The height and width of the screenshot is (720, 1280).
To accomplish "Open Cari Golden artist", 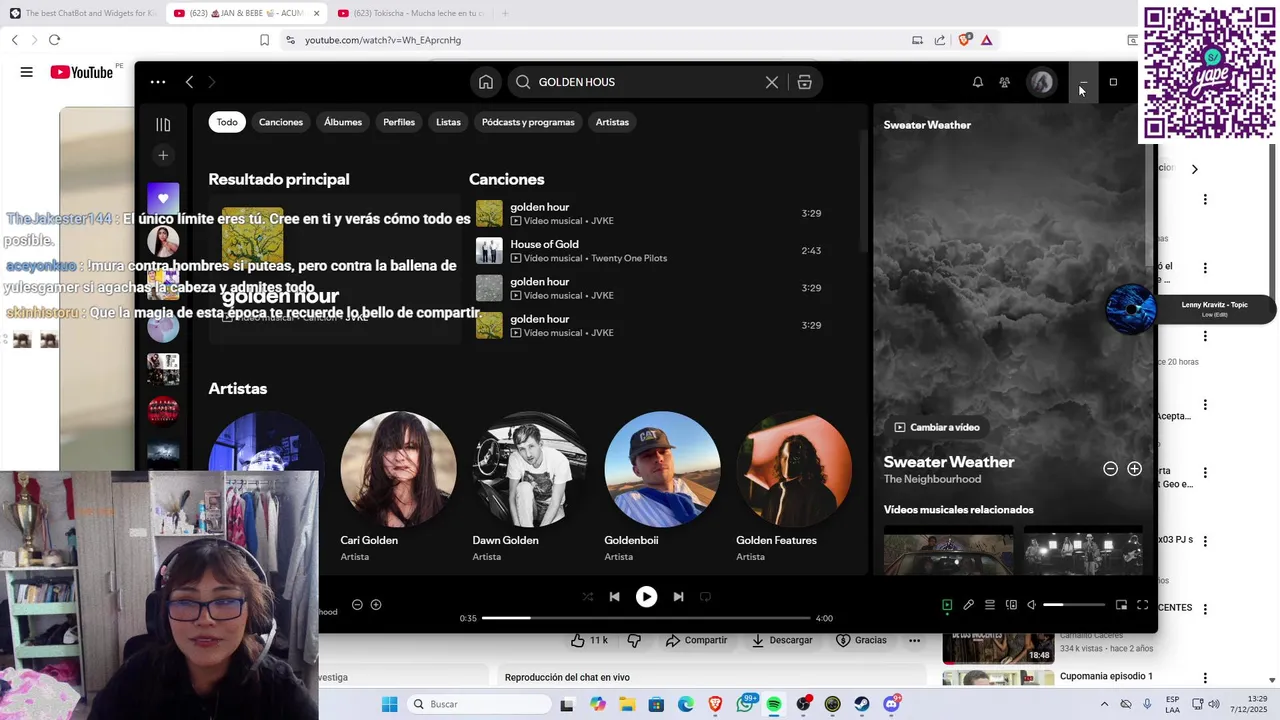I will pos(398,489).
